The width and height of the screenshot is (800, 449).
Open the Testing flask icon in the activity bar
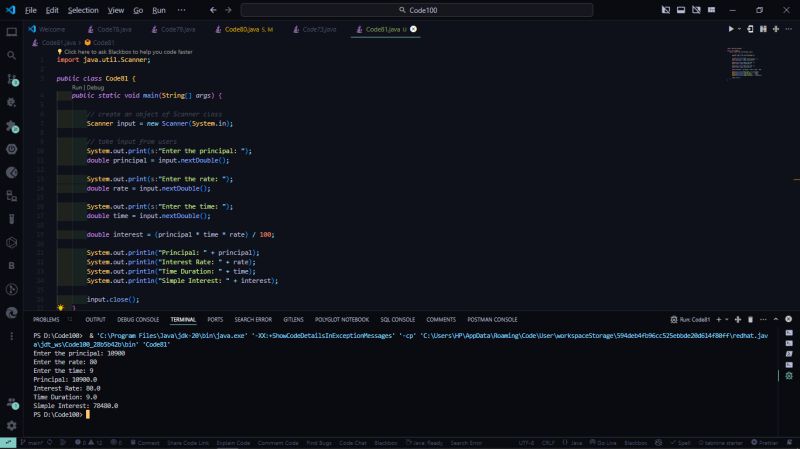coord(11,219)
